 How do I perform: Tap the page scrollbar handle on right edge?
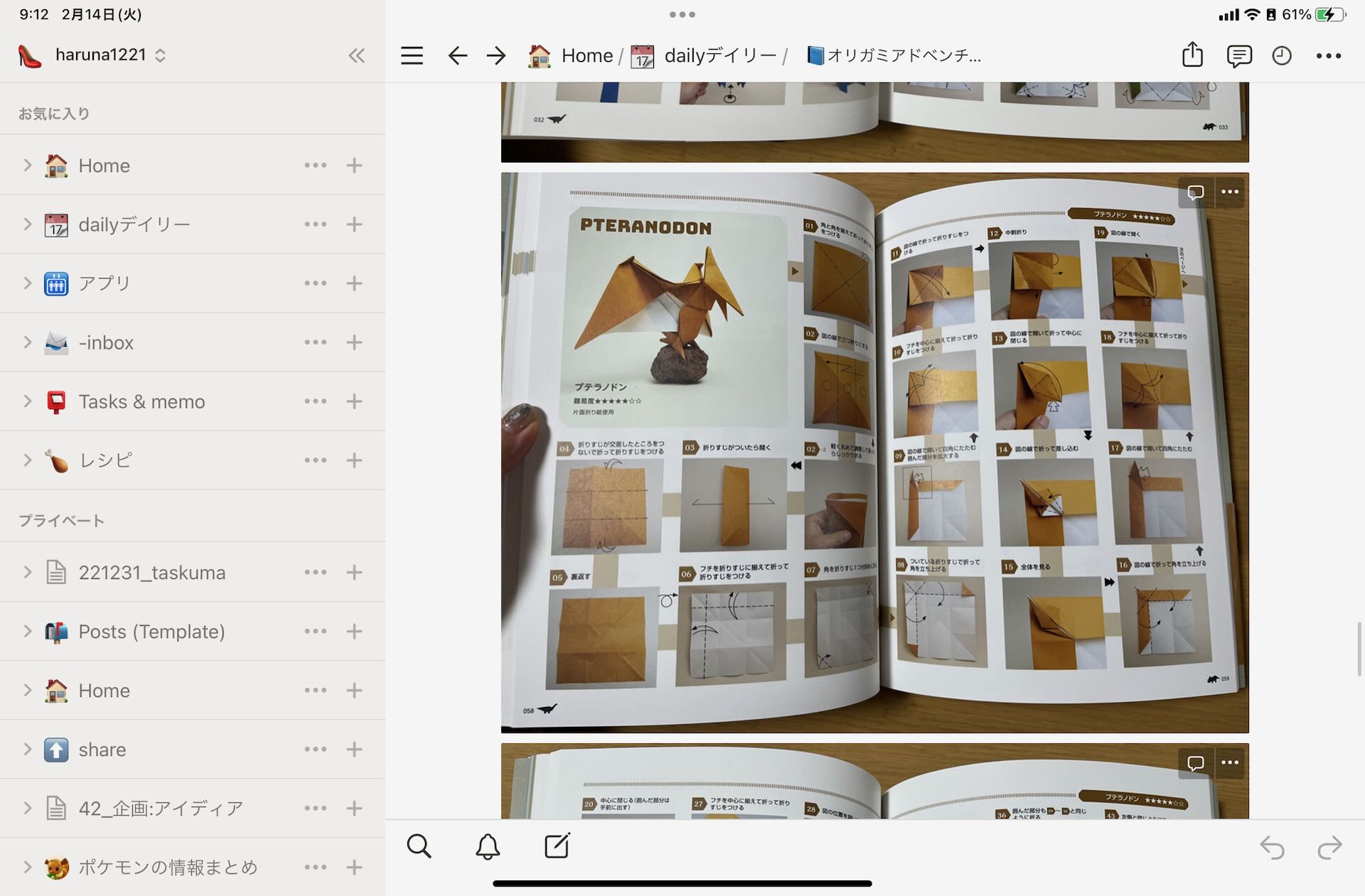[1359, 649]
